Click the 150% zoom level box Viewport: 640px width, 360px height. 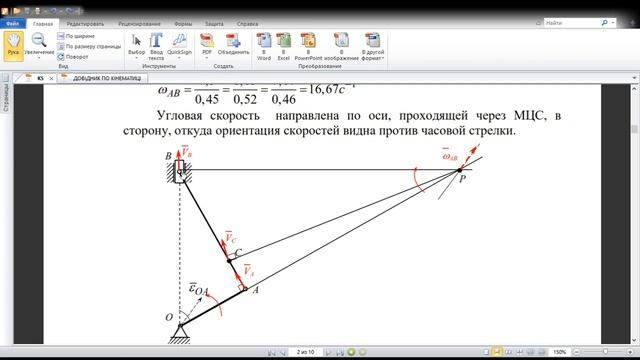point(560,352)
